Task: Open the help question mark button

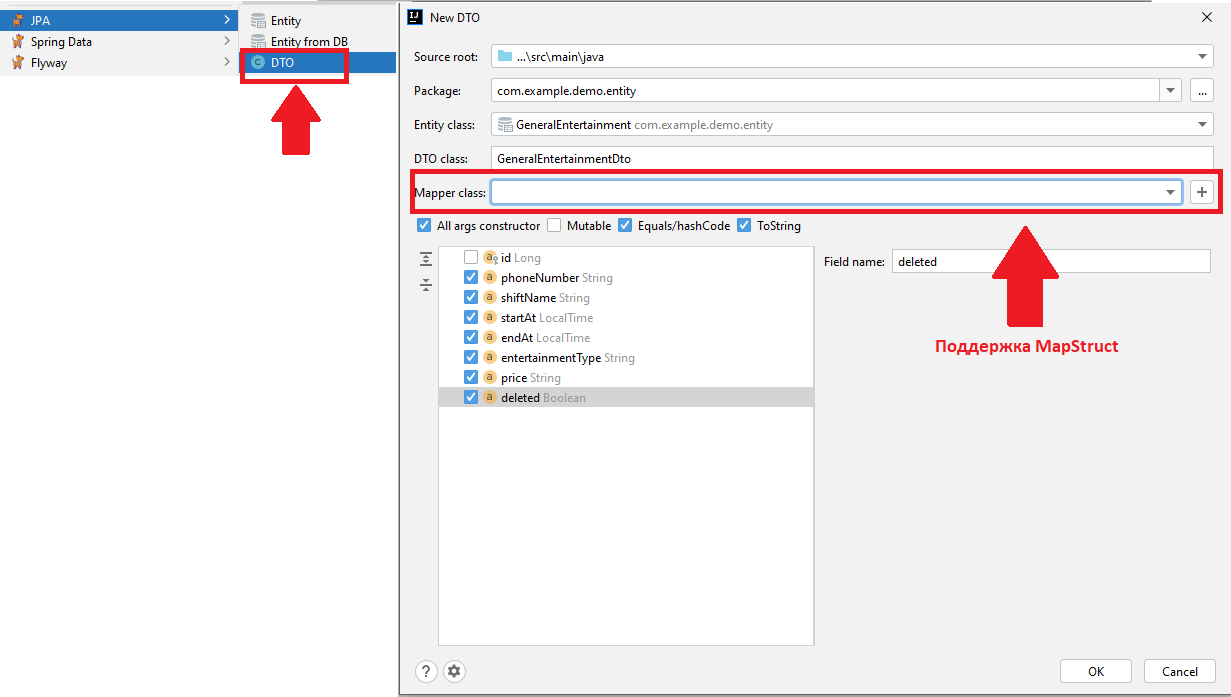Action: 426,671
